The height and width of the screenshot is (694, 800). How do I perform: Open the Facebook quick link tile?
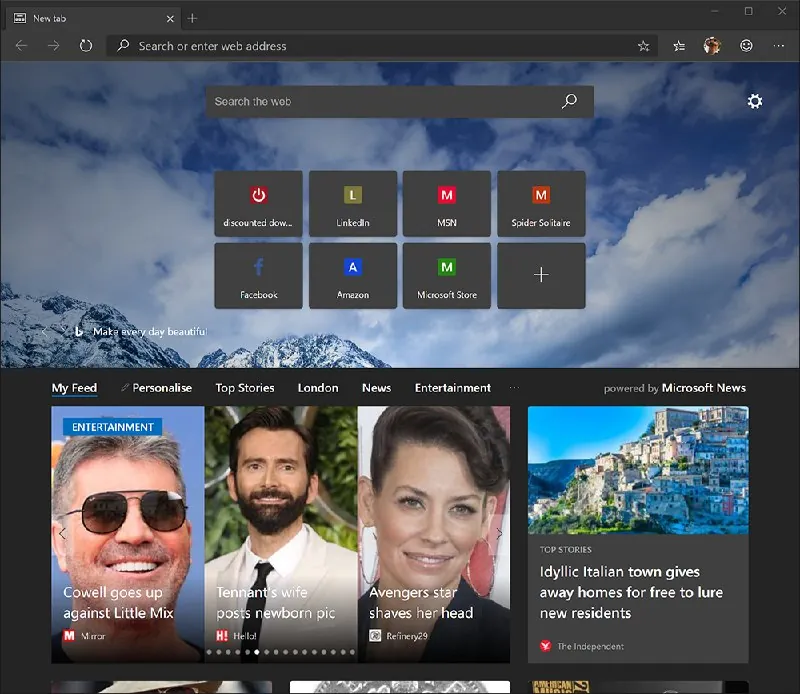click(258, 276)
